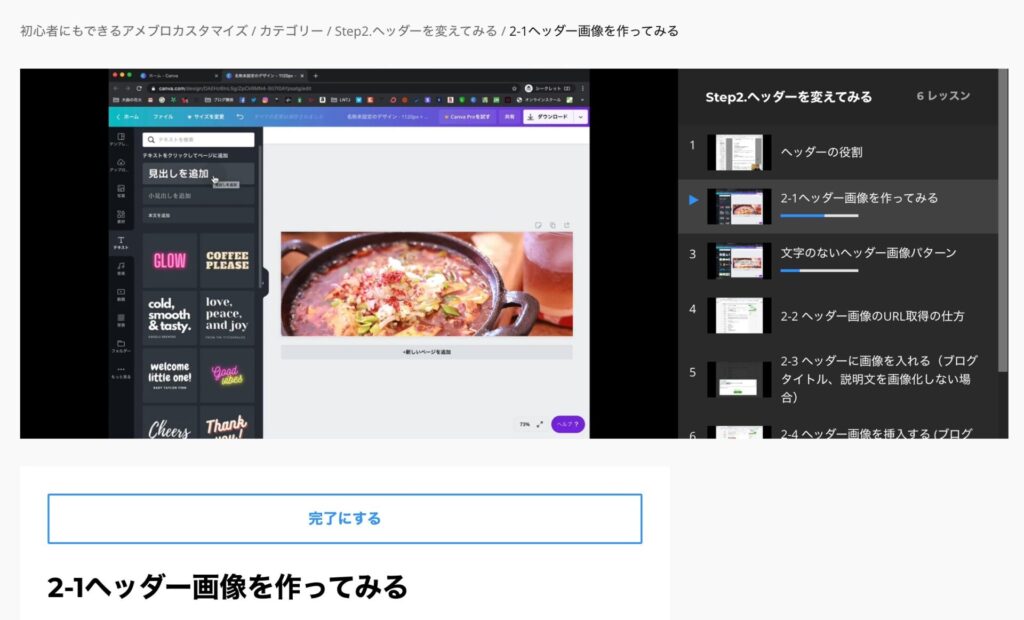Click the 完了にする button
1024x620 pixels.
(x=345, y=519)
